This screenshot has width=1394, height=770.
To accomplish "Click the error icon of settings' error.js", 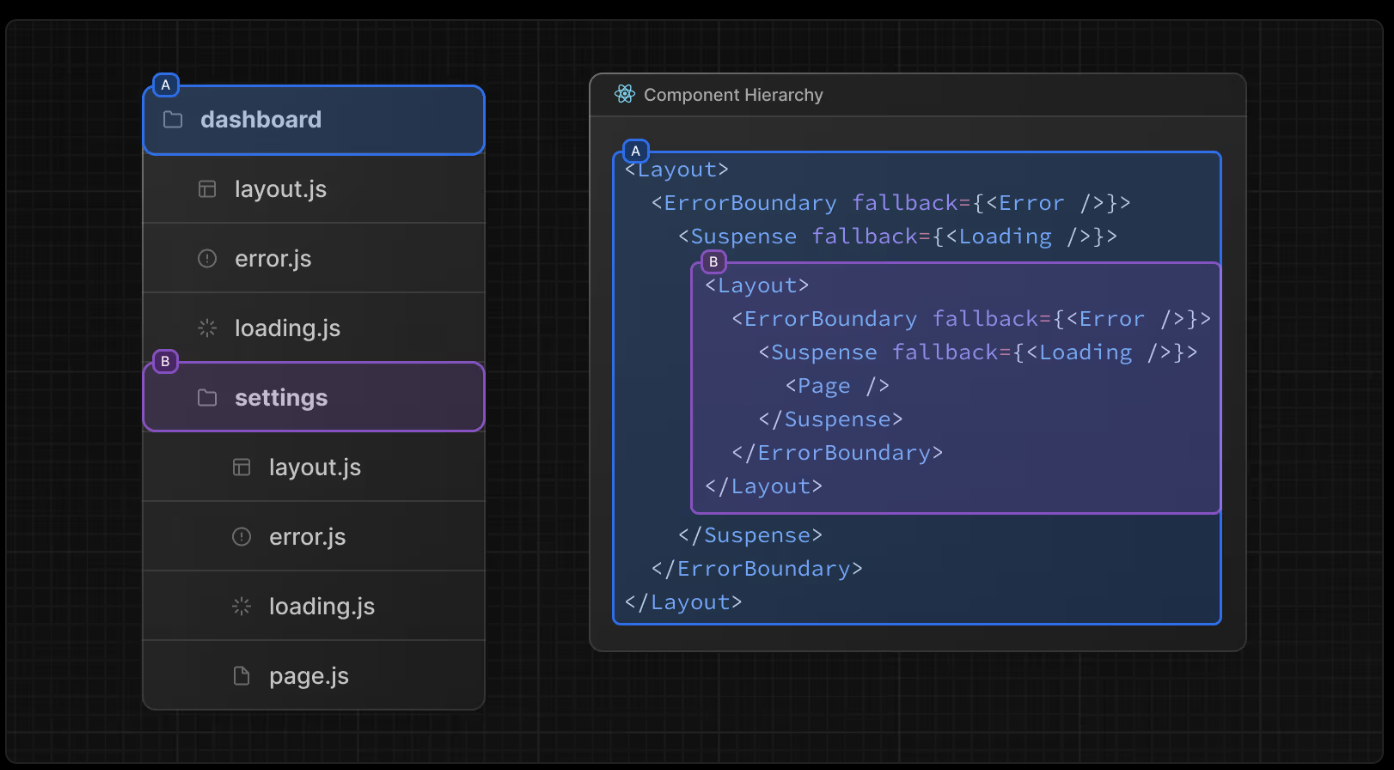I will (241, 537).
